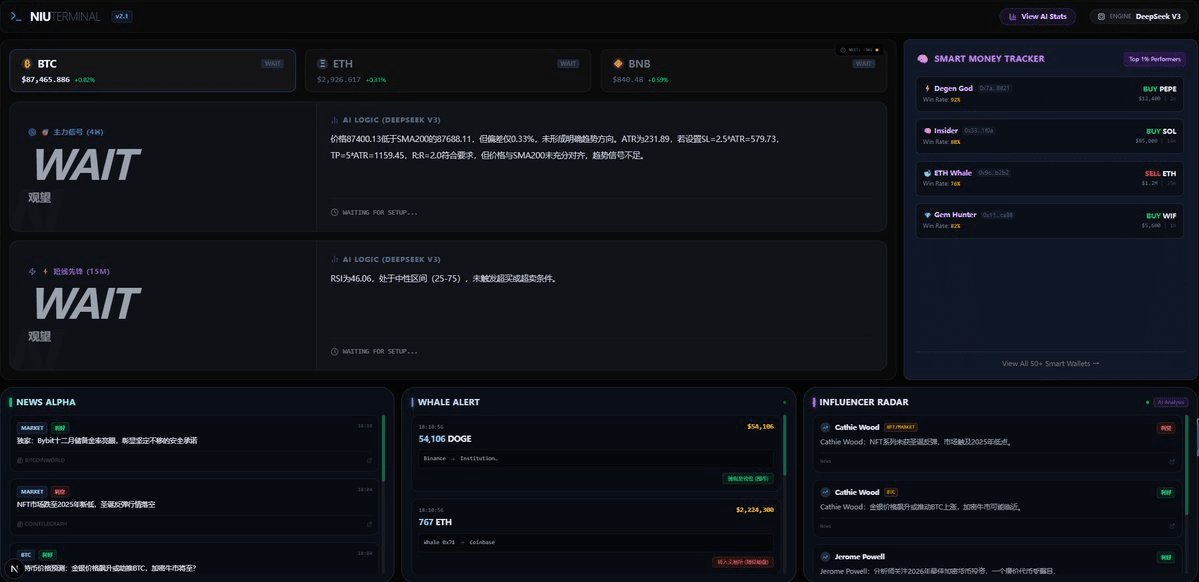
Task: Switch to the BTC ticker tab
Action: tap(152, 70)
